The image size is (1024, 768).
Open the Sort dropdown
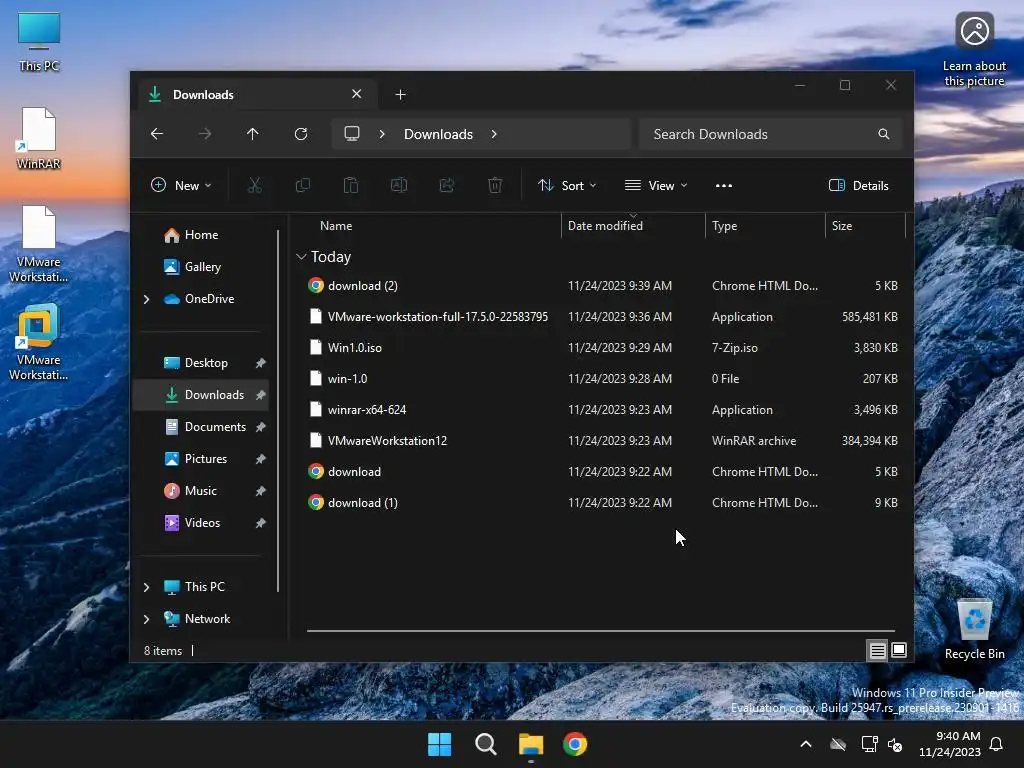[x=567, y=185]
